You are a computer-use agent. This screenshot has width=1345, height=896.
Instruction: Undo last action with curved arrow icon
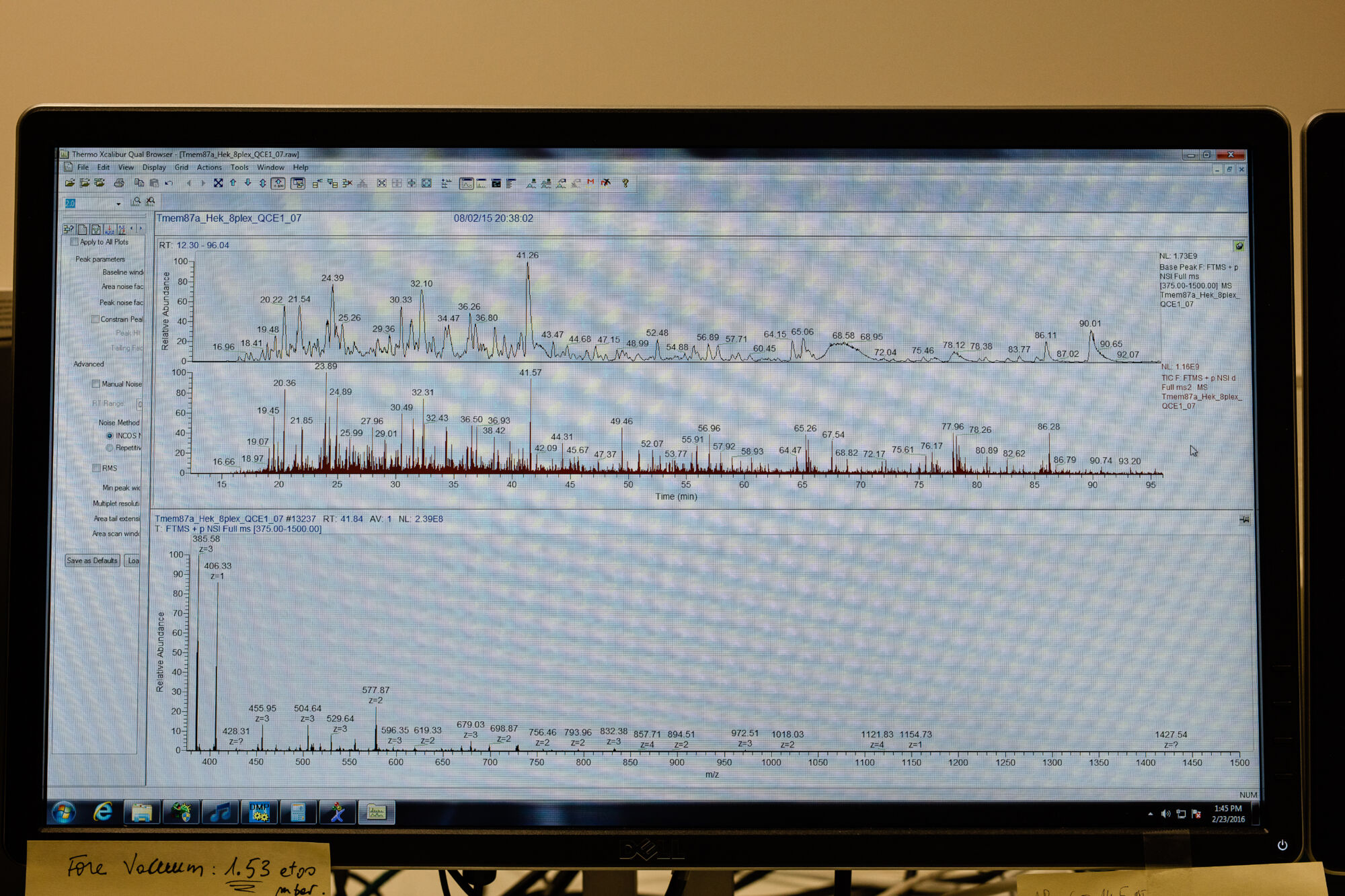pos(169,183)
